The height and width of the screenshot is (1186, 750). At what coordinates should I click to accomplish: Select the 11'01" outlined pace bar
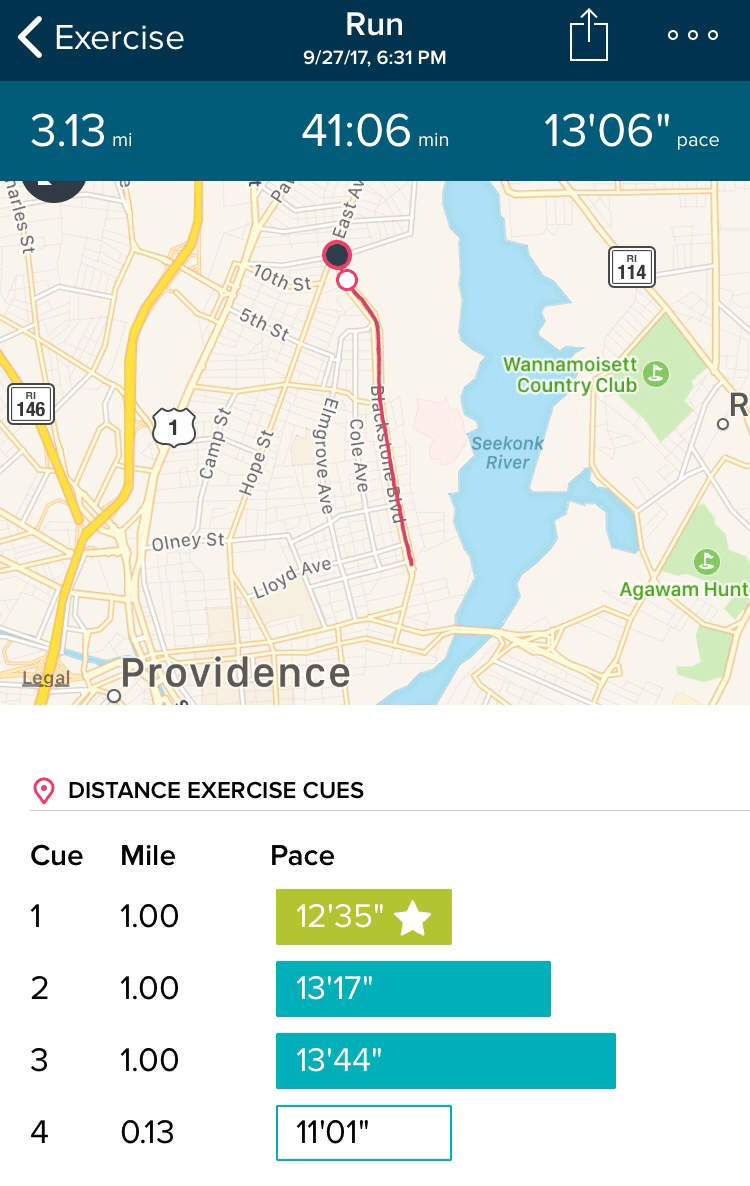coord(363,1132)
